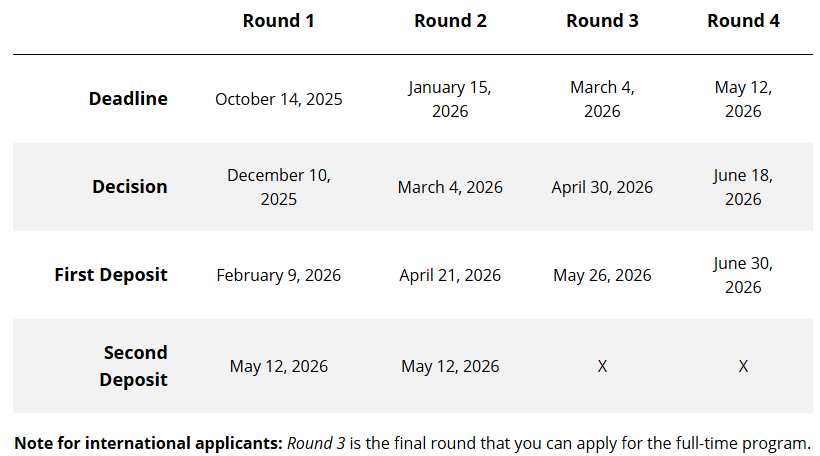Select the Decision row label

click(130, 187)
